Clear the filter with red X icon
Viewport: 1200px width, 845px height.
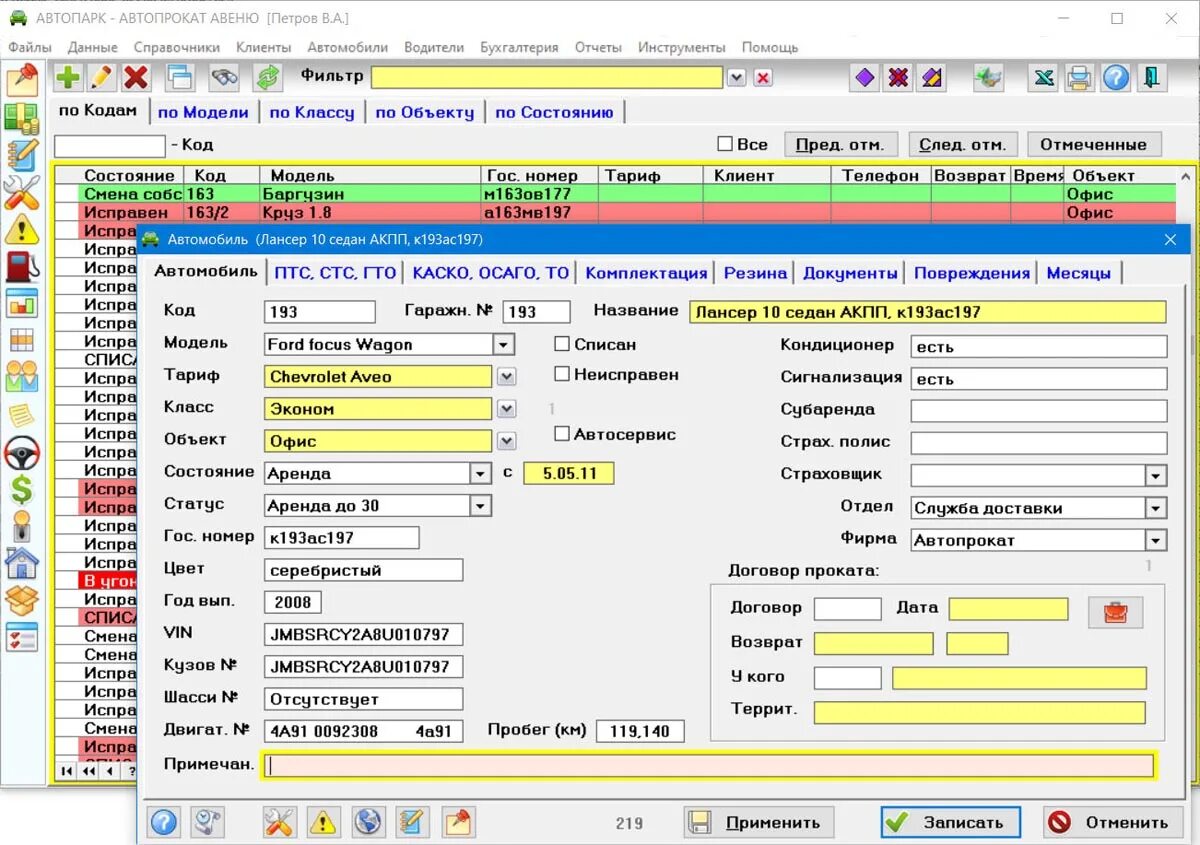(763, 78)
